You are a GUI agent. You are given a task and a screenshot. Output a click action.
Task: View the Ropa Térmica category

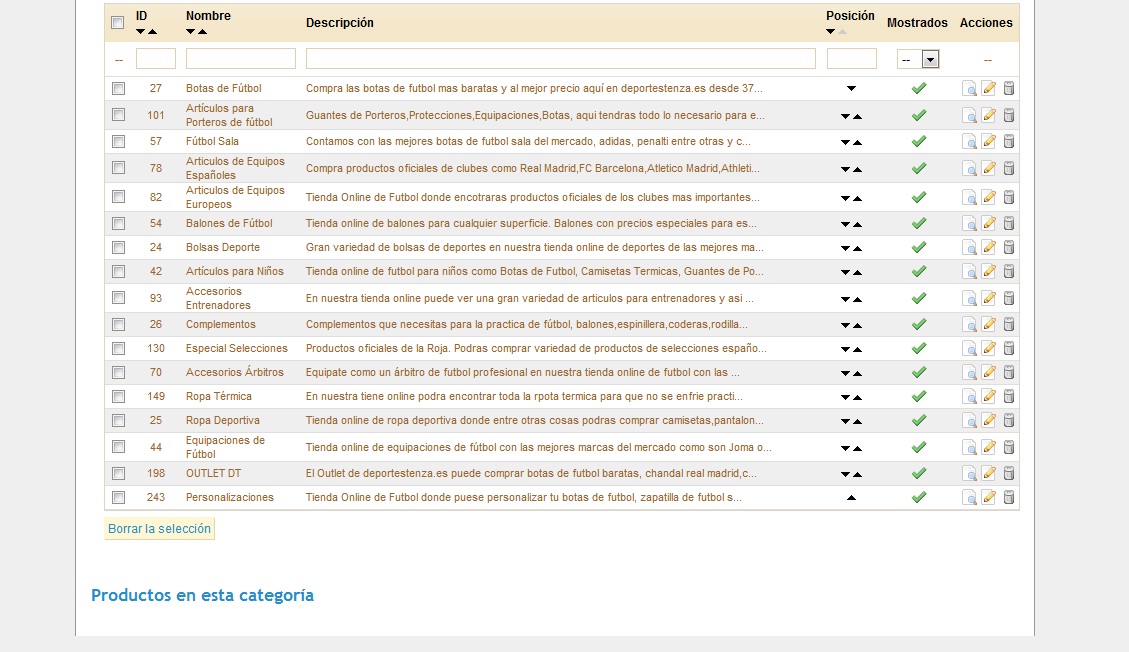[970, 397]
